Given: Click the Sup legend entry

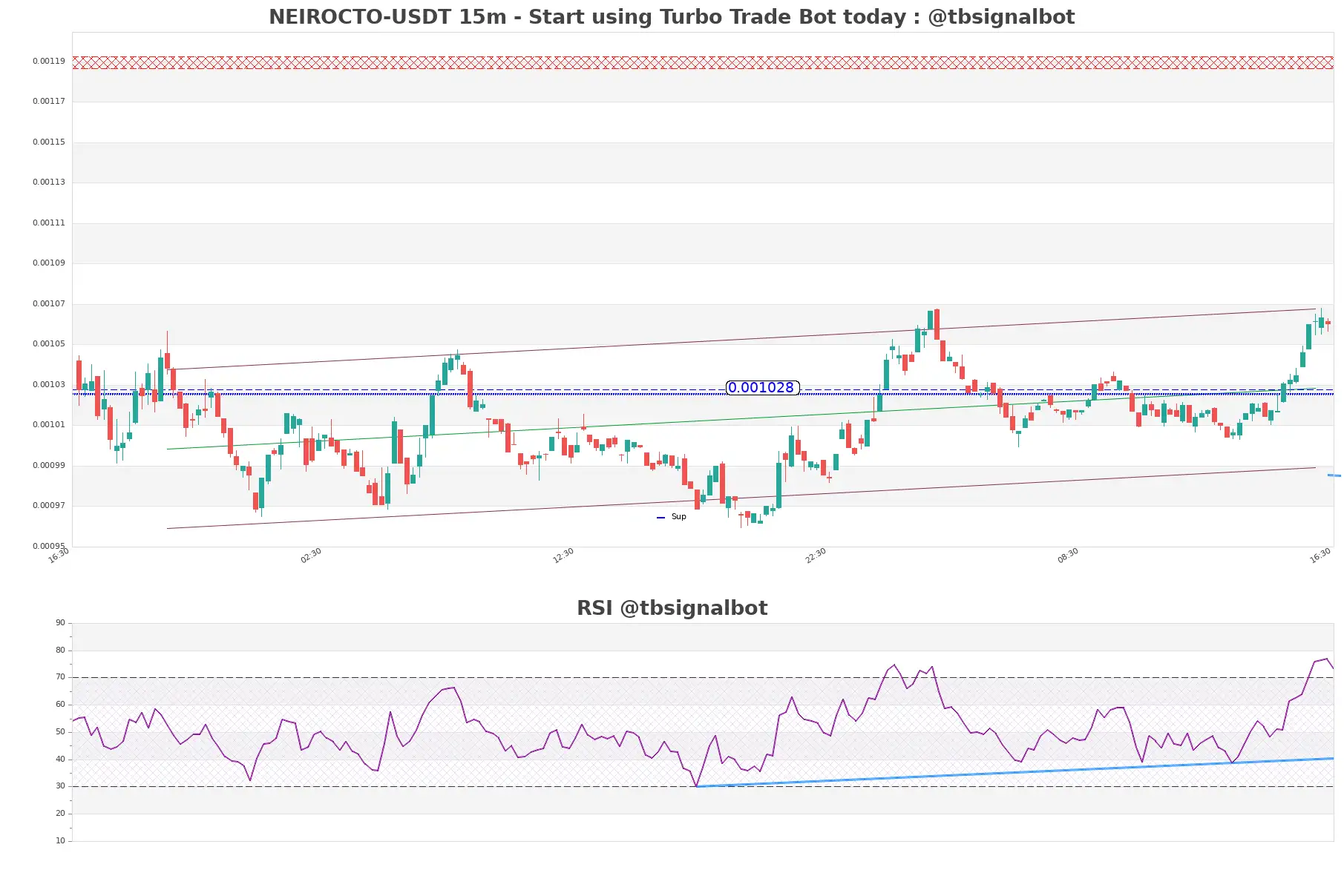Looking at the screenshot, I should (x=672, y=517).
